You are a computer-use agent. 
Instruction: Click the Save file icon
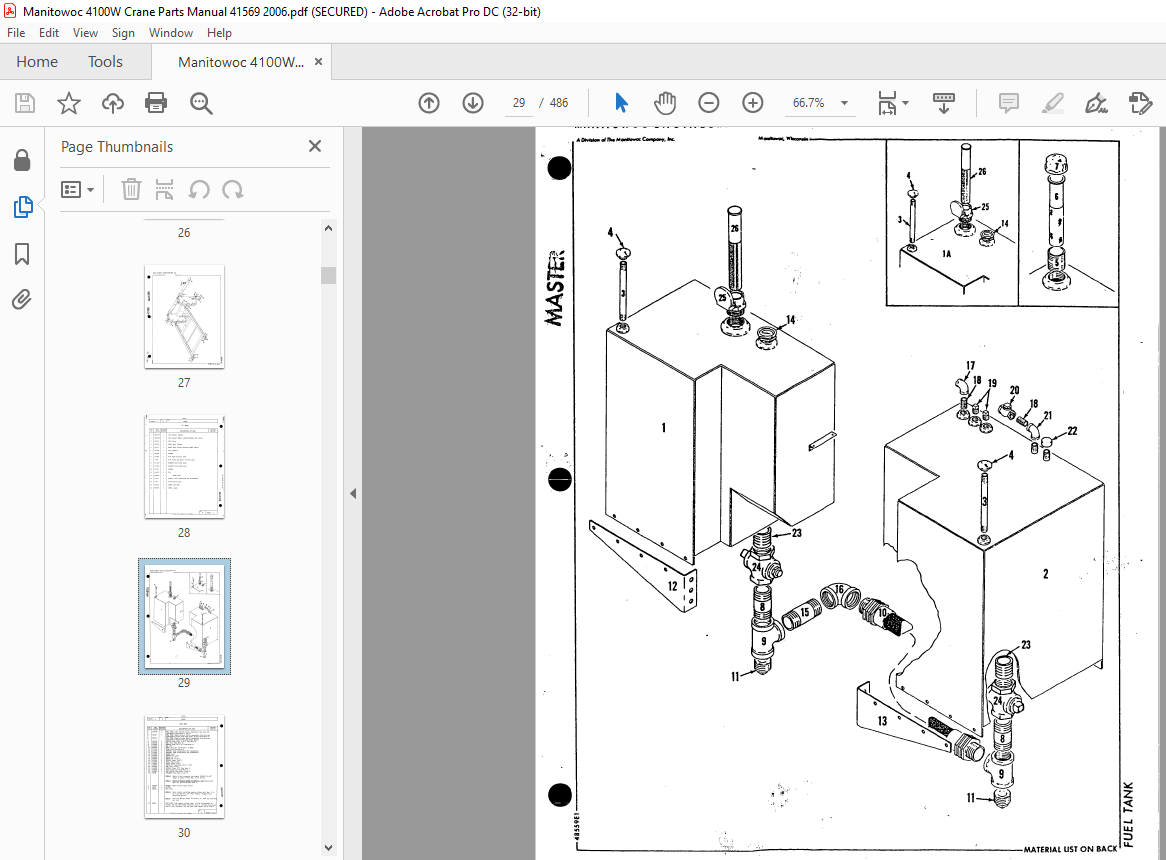(x=25, y=103)
